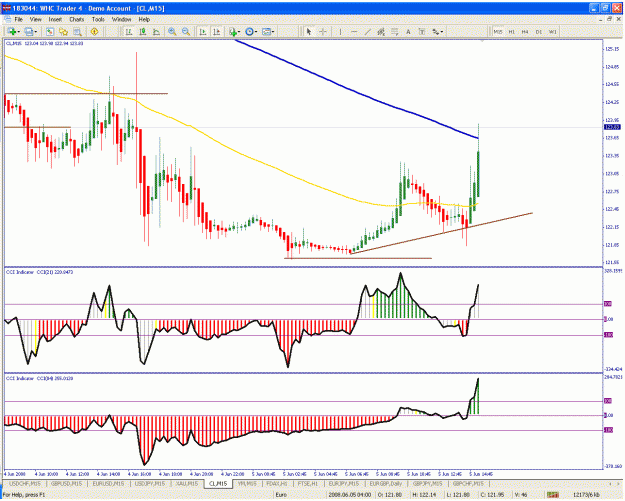Open the Profiles icon in the toolbar
Viewport: 625px width, 501px height.
(x=28, y=31)
